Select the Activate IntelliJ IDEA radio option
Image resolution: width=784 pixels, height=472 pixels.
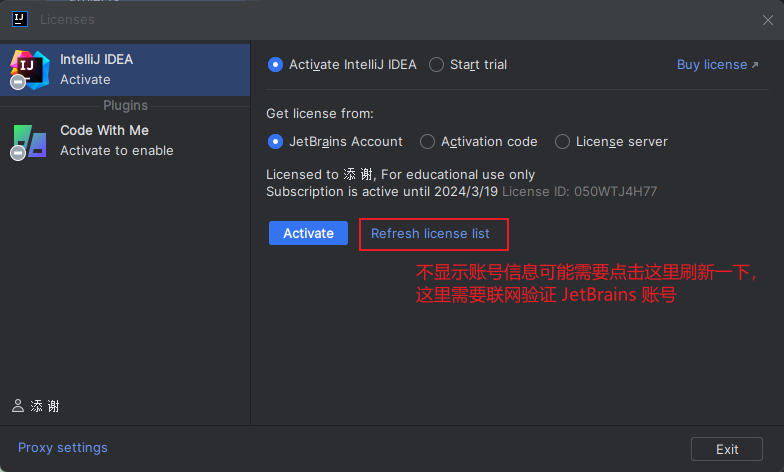click(276, 64)
